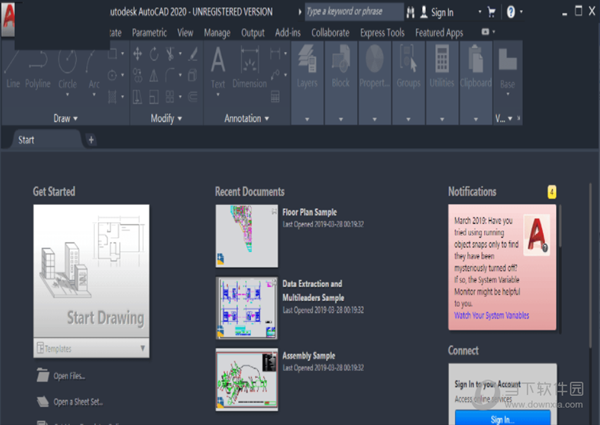This screenshot has height=425, width=600.
Task: Open the Assembly Sample thumbnail
Action: [x=247, y=379]
